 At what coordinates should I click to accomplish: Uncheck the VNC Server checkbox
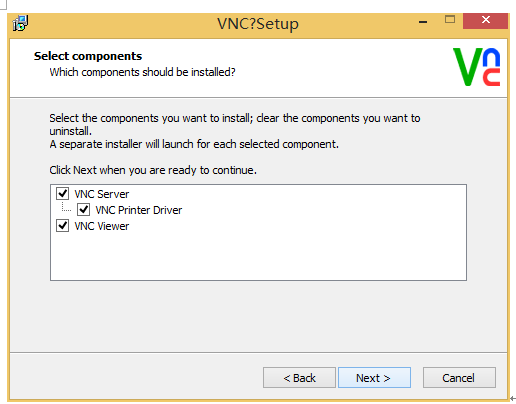tap(63, 193)
